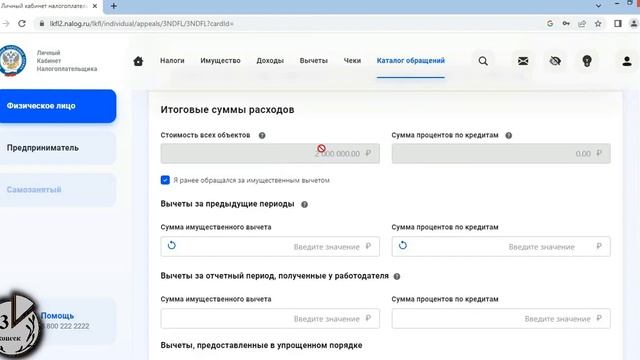Toggle the browser side panel icon
Viewport: 640px width, 360px height.
618,24
